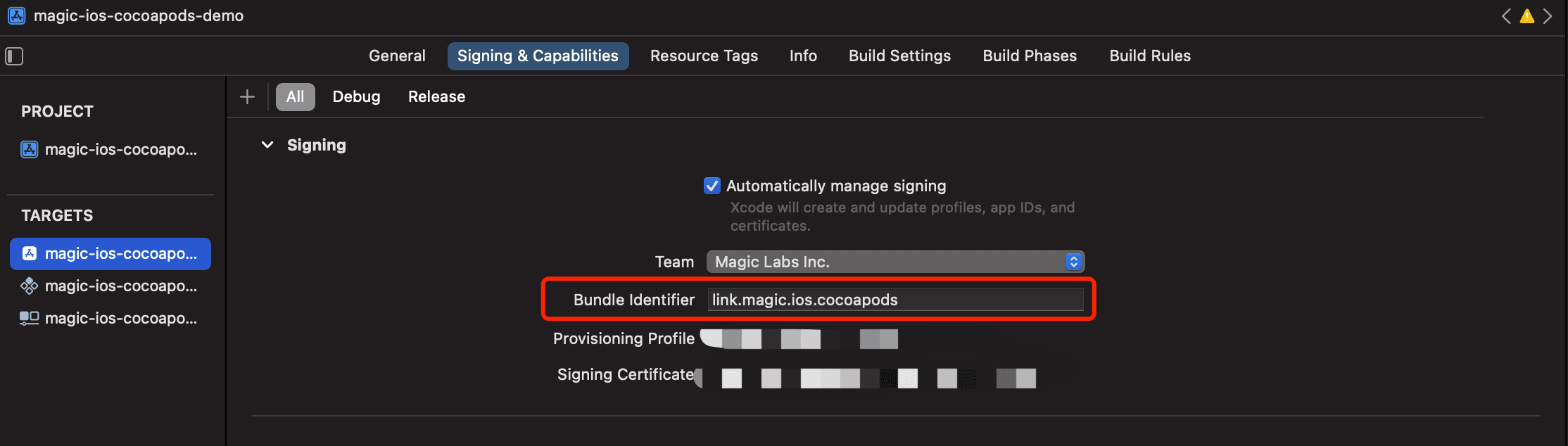Switch to the Build Settings tab
The image size is (1568, 446).
tap(899, 56)
